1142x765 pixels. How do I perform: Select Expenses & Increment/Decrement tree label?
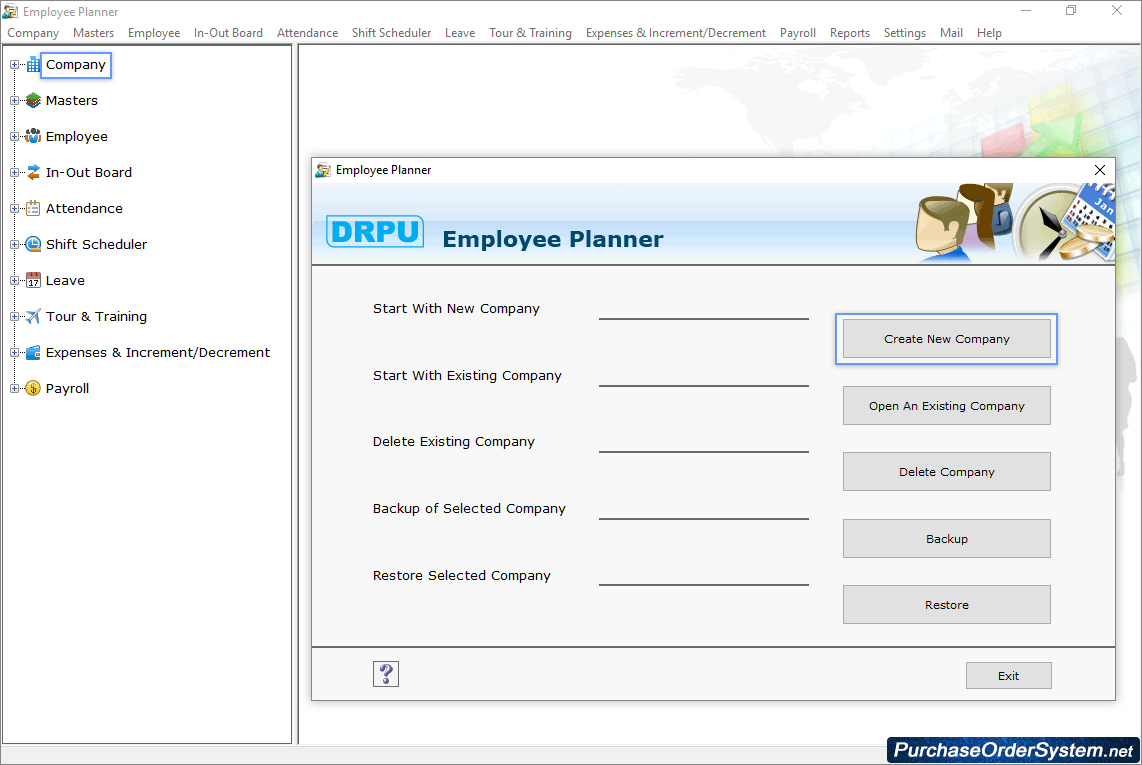158,353
